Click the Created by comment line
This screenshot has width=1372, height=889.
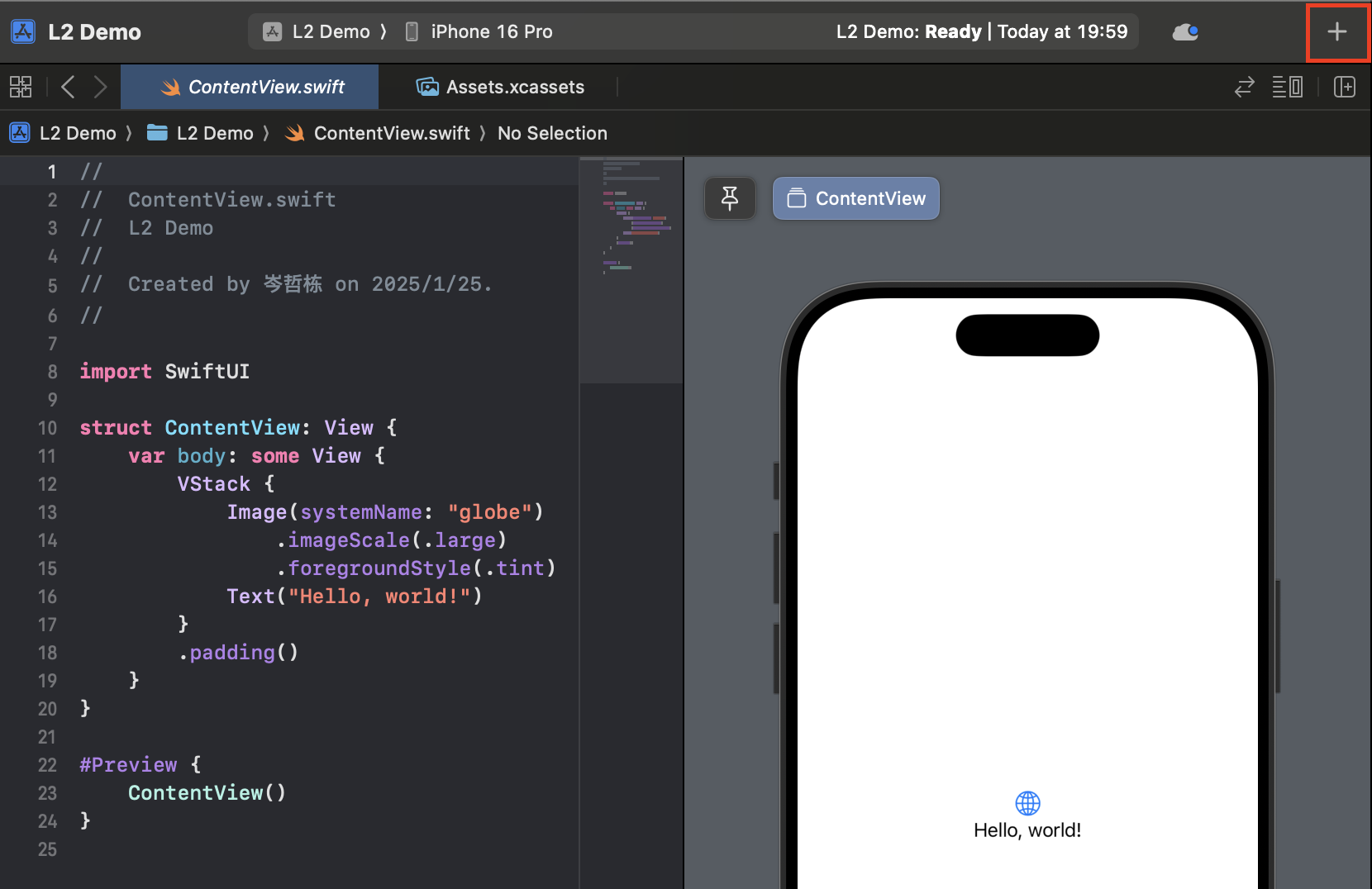(286, 284)
